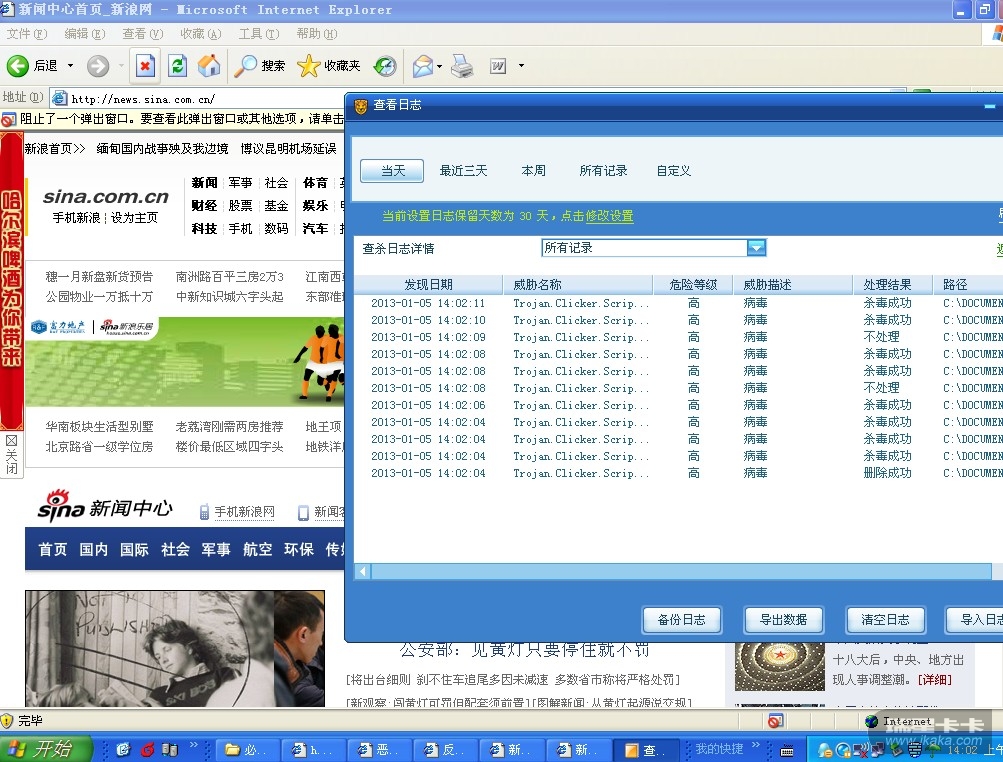1003x762 pixels.
Task: Open the 军事 link in Sina top nav
Action: coord(241,183)
